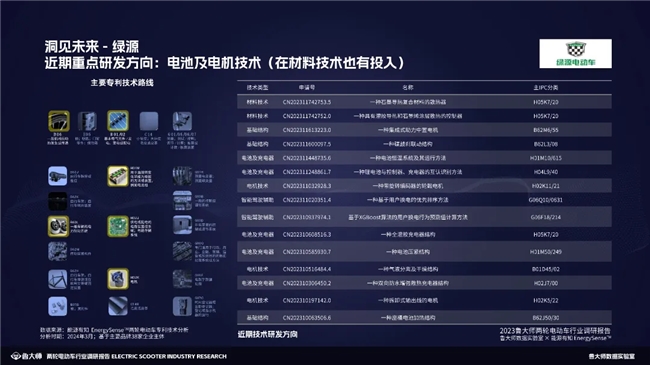
Task: Click the 名称 column header
Action: coord(408,88)
